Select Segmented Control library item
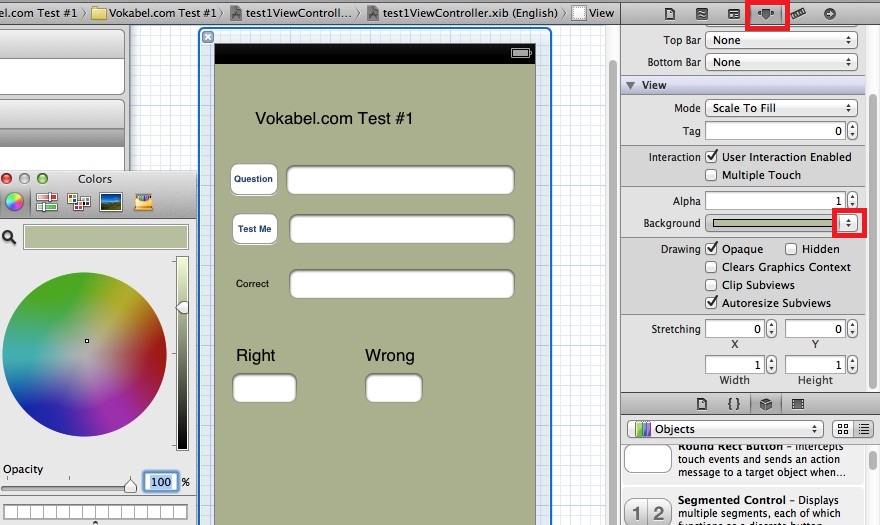The image size is (880, 525). click(742, 507)
